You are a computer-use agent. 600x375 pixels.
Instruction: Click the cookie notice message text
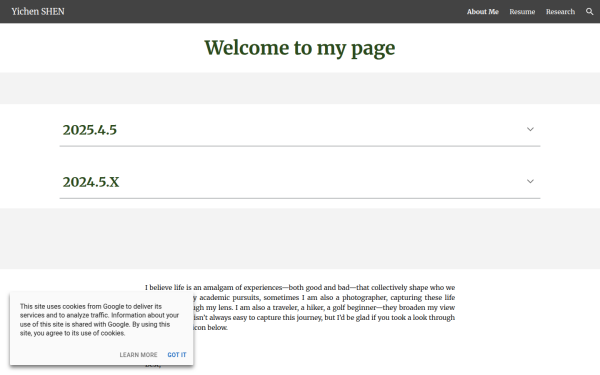(x=99, y=320)
